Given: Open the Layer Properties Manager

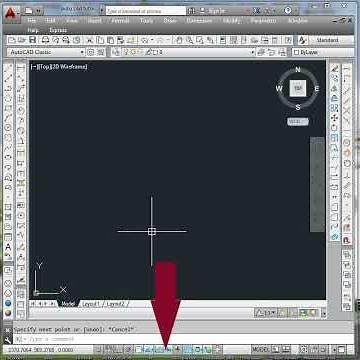Looking at the screenshot, I should (116, 52).
